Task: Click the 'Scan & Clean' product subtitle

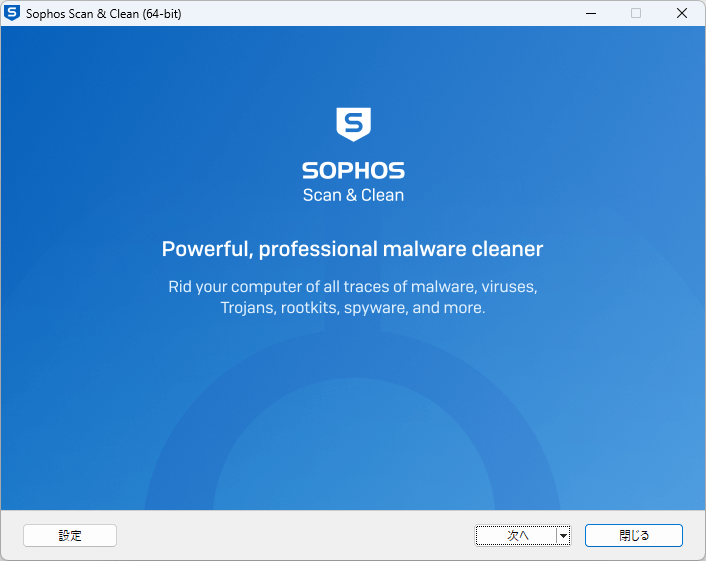Action: [x=353, y=195]
